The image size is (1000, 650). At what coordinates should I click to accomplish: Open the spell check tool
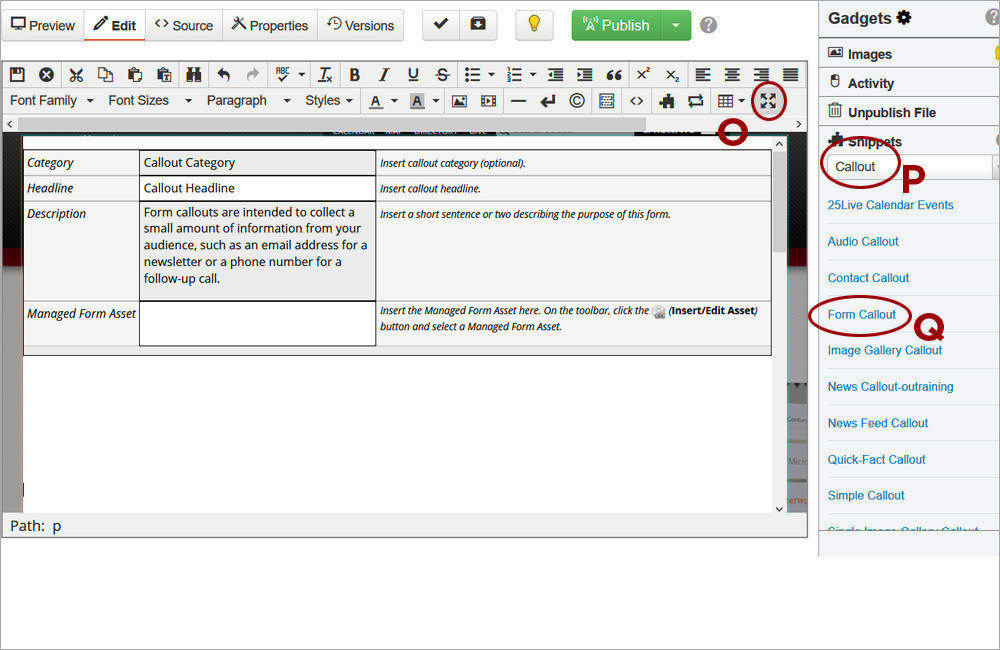[x=282, y=75]
